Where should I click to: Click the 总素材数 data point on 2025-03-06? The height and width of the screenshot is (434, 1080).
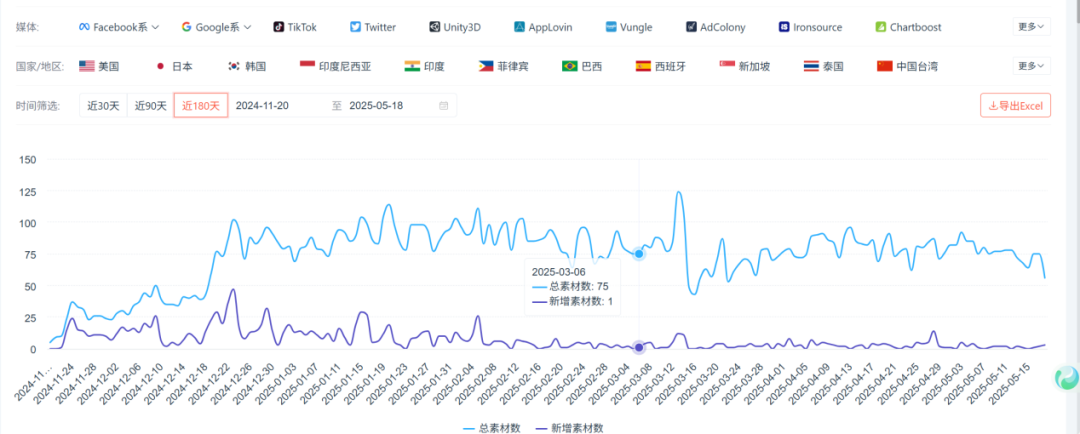coord(638,254)
